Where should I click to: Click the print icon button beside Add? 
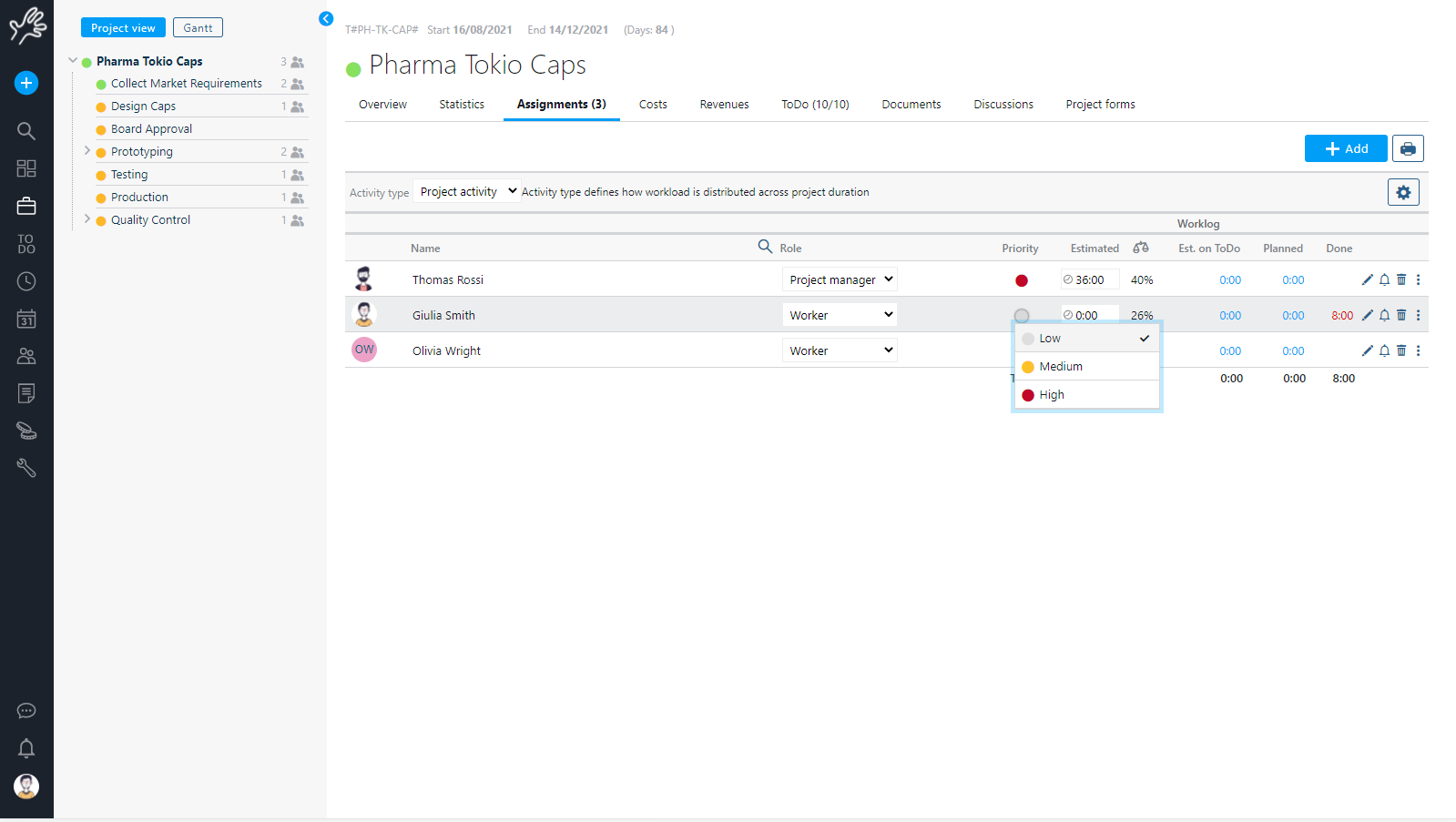1407,148
